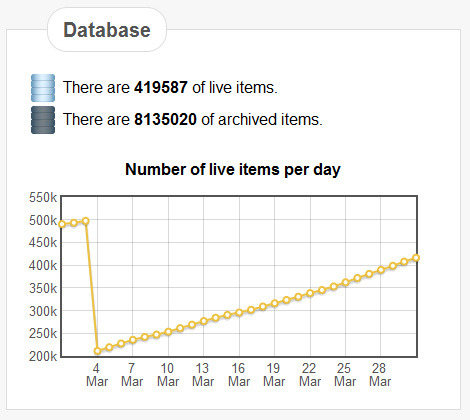
Task: Click the peak data point near 500k
Action: 86,221
